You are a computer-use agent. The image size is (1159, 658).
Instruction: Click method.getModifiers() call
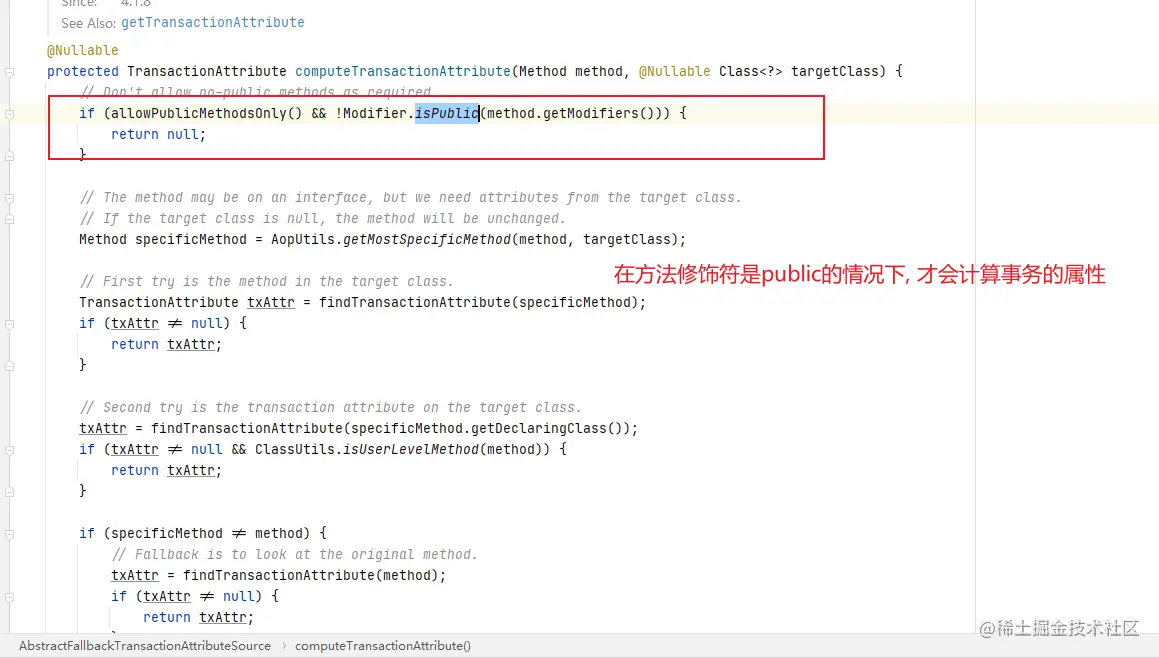pos(574,113)
